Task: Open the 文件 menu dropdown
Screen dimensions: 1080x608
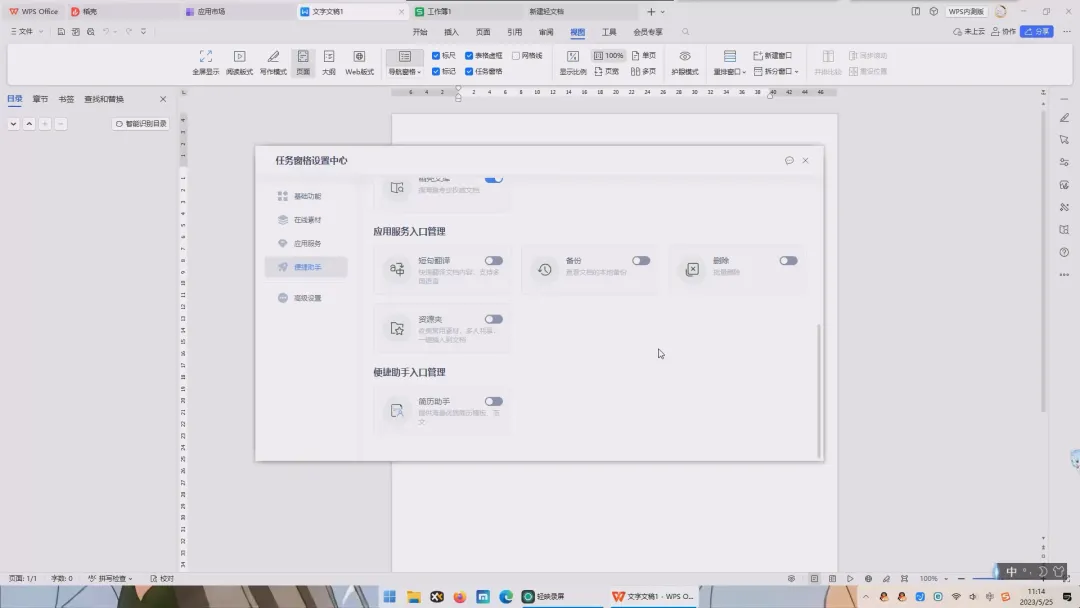Action: (27, 32)
